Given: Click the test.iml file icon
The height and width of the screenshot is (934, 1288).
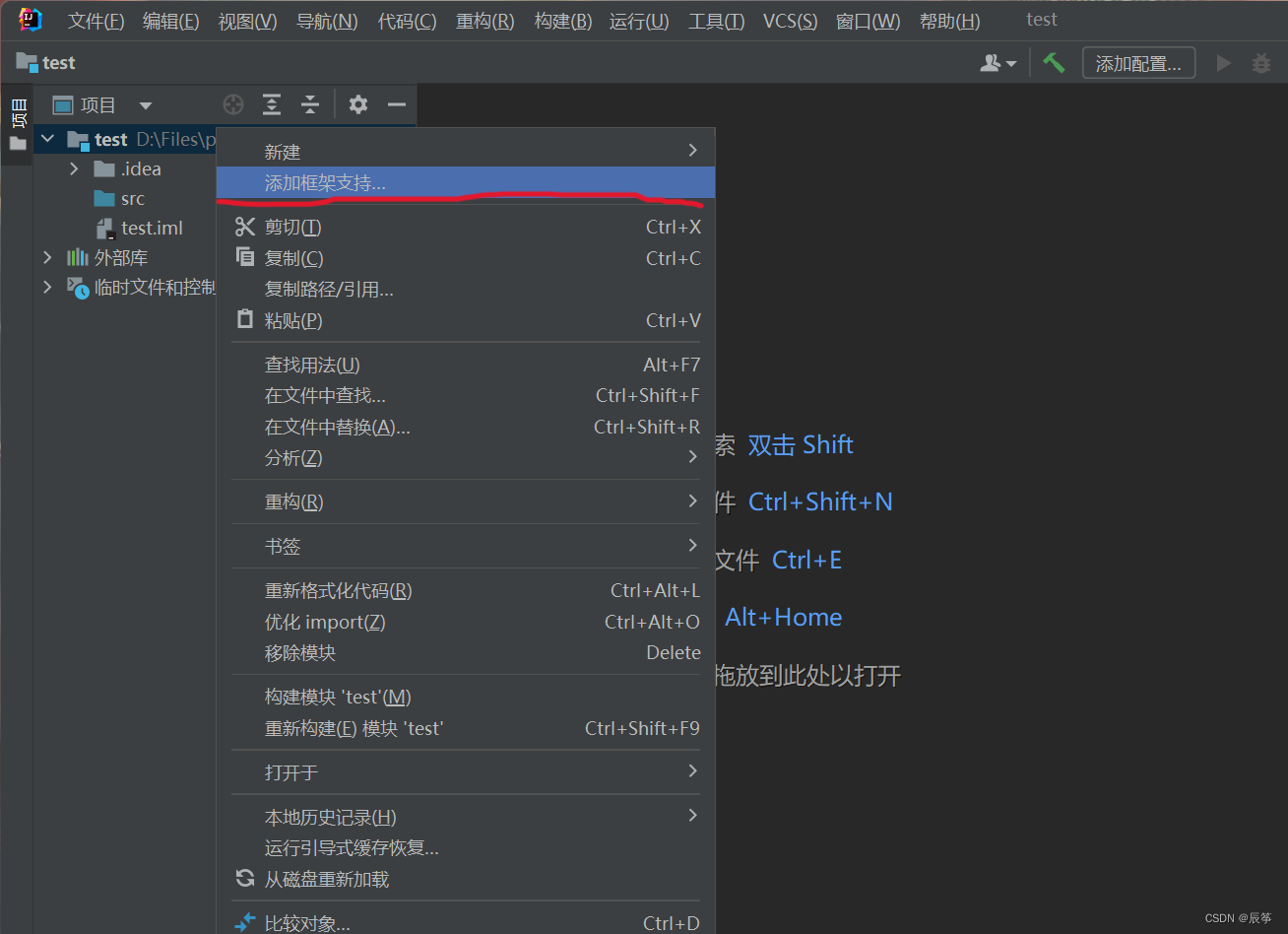Looking at the screenshot, I should tap(105, 229).
